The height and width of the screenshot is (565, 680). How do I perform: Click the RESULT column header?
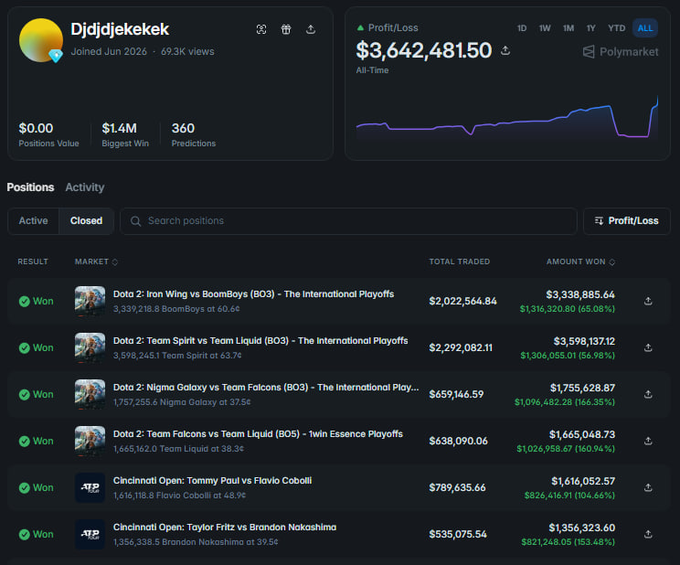coord(33,261)
